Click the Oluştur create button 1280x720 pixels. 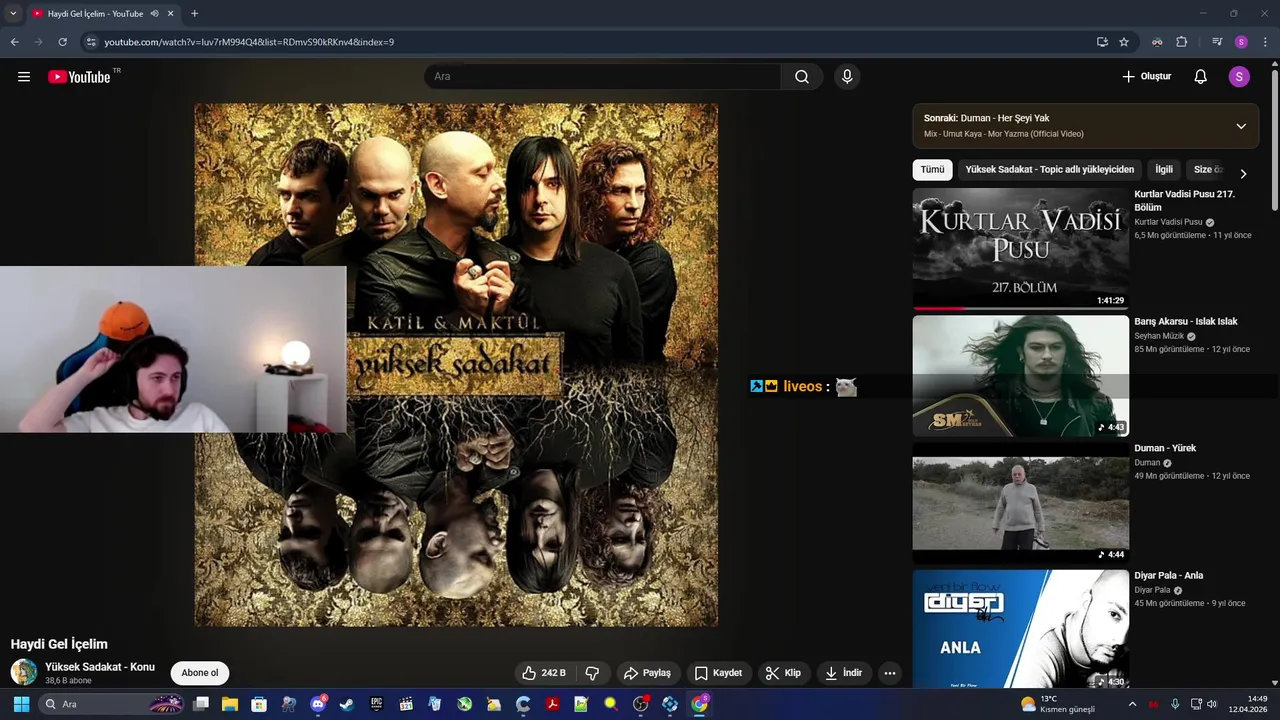[1146, 77]
